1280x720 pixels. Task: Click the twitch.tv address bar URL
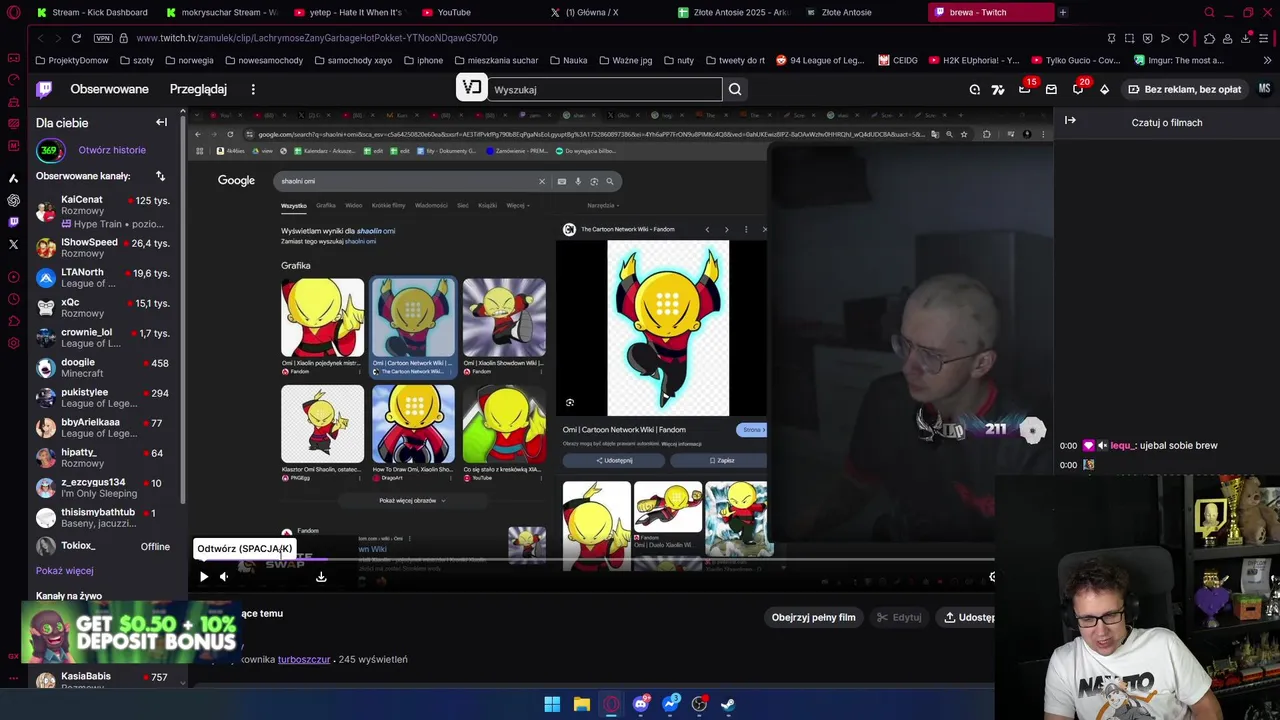tap(317, 38)
